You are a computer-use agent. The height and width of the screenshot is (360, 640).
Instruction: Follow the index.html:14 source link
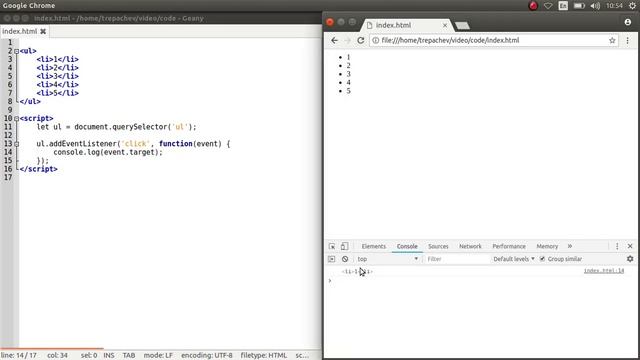click(604, 271)
